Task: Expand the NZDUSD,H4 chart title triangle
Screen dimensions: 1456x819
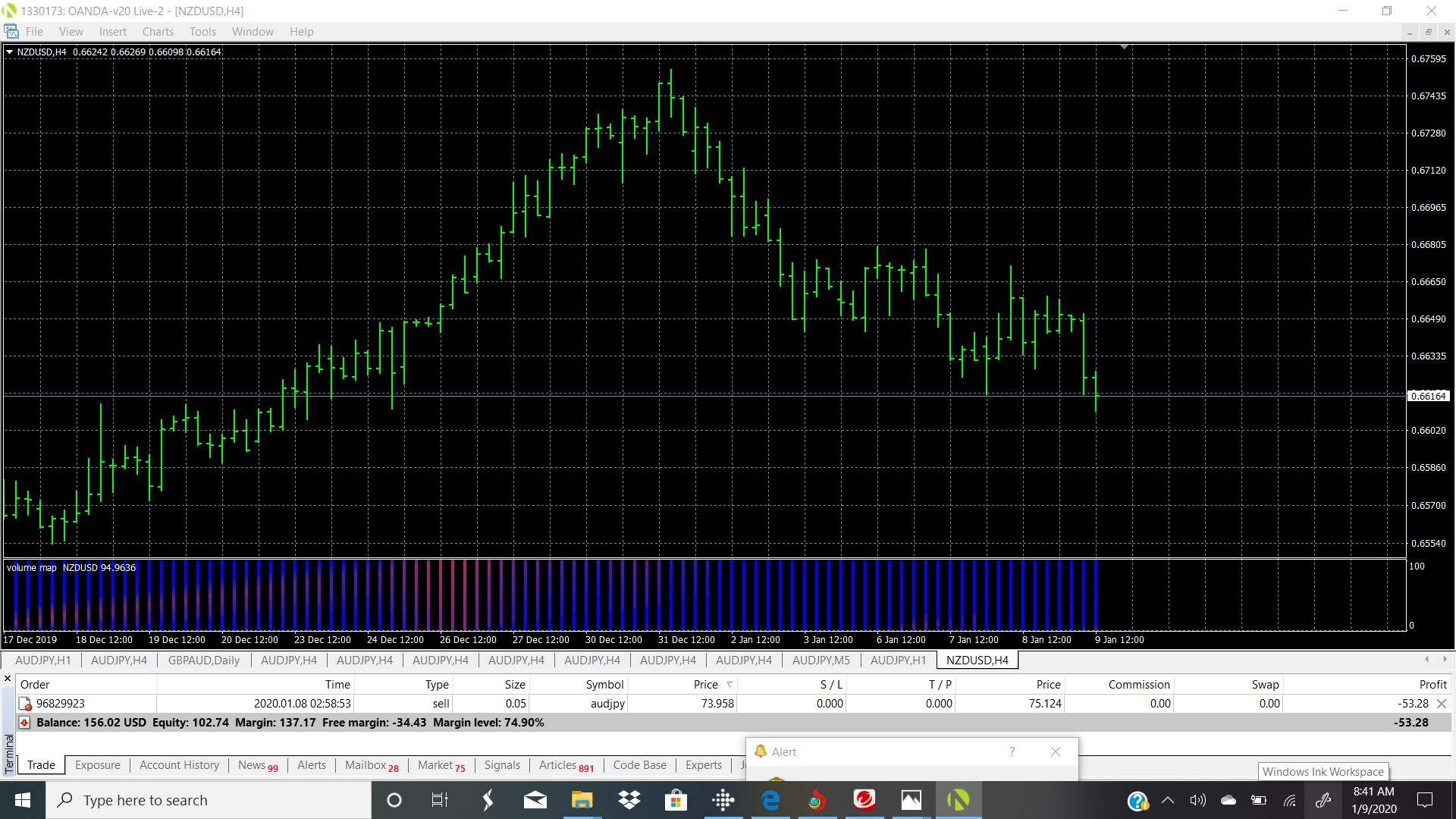Action: click(x=9, y=52)
